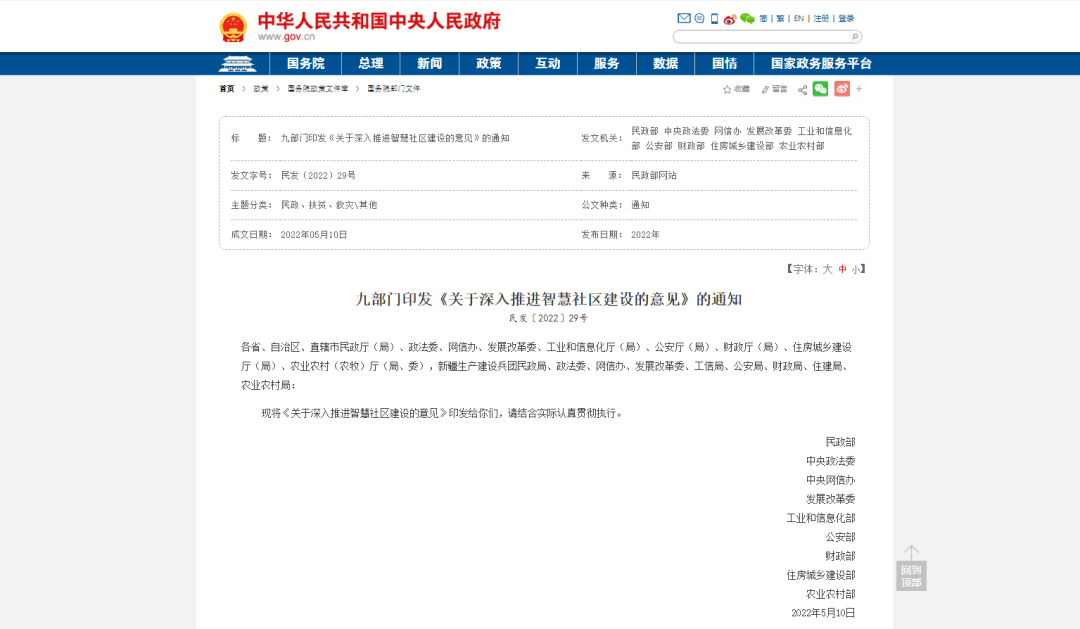
Task: Switch to simplified Chinese 简
Action: tap(763, 19)
